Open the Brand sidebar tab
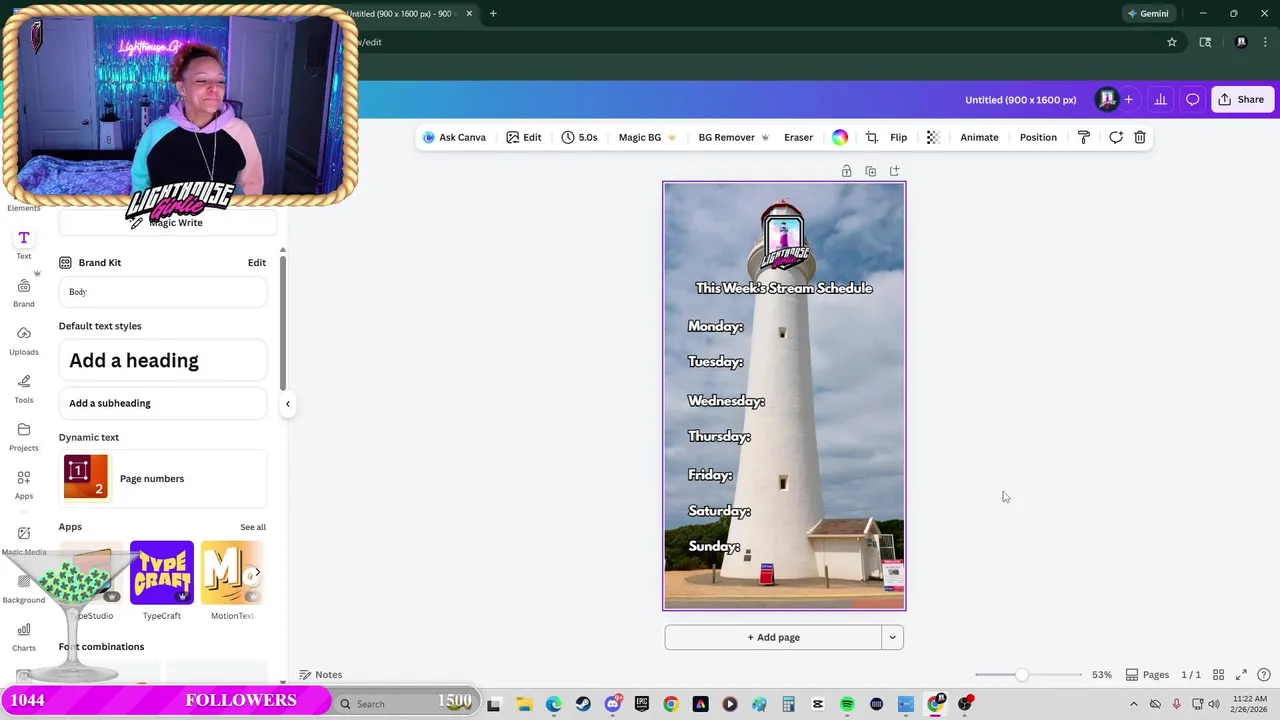The image size is (1280, 720). (24, 293)
